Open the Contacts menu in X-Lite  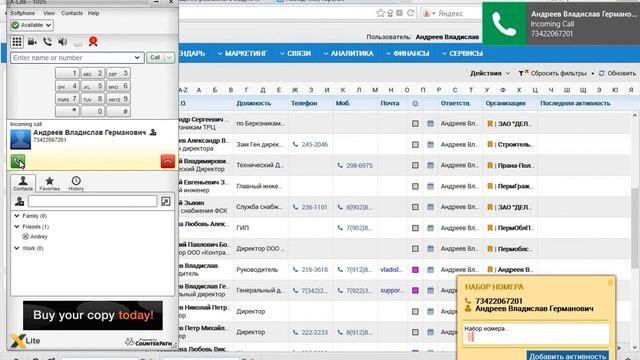72,13
